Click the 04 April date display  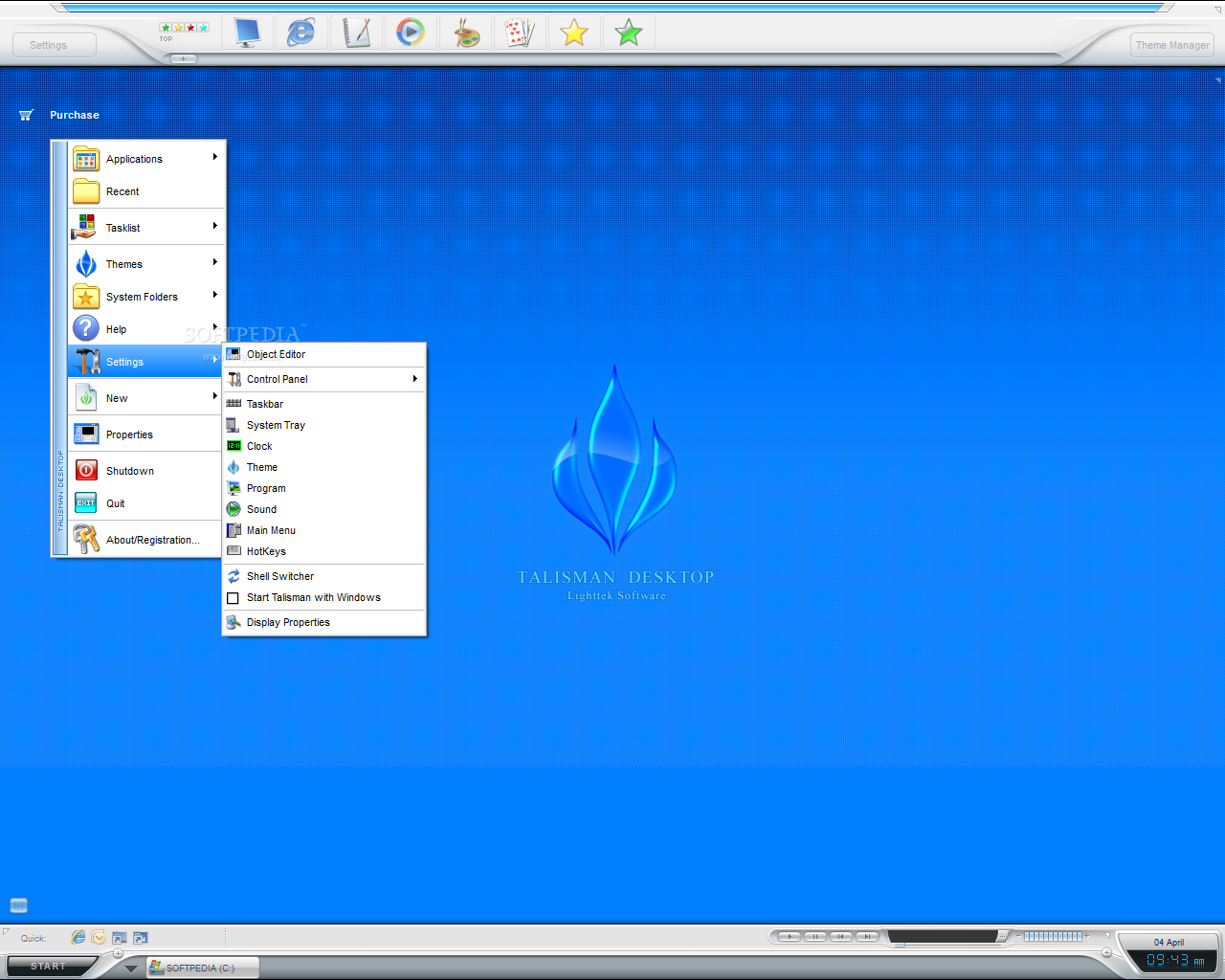[x=1169, y=942]
